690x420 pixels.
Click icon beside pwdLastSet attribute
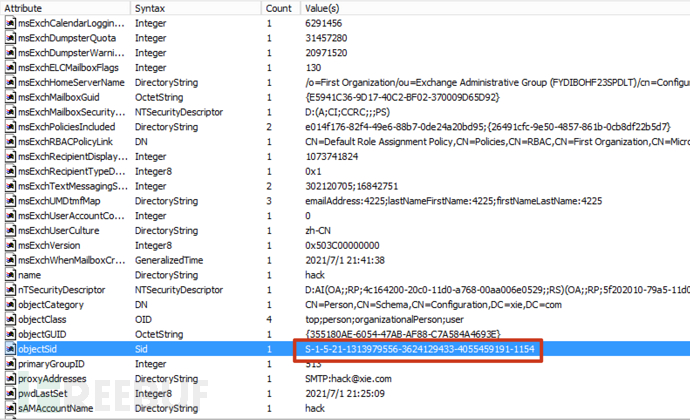[11, 394]
